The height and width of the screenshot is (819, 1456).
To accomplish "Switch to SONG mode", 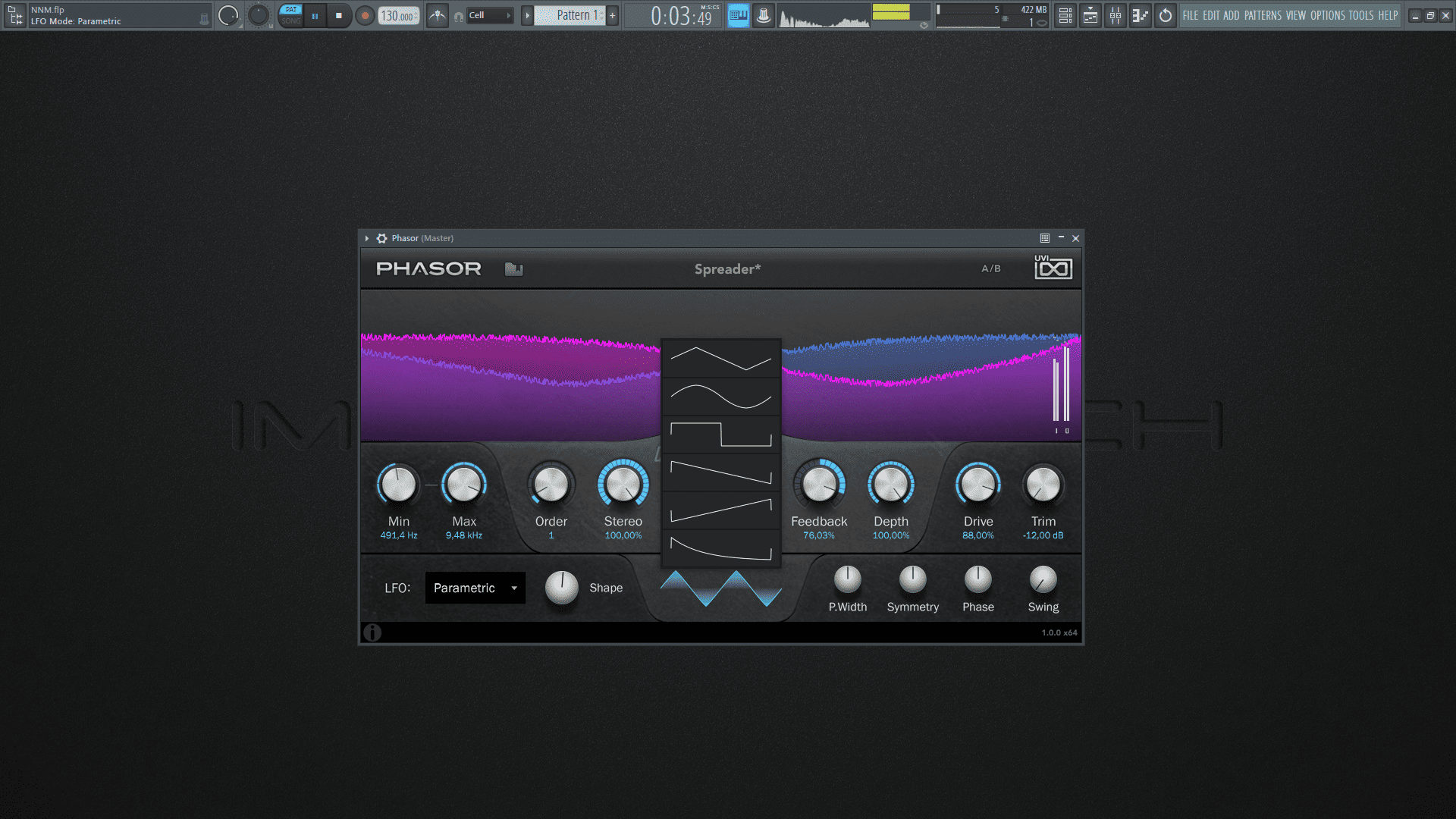I will [x=291, y=21].
